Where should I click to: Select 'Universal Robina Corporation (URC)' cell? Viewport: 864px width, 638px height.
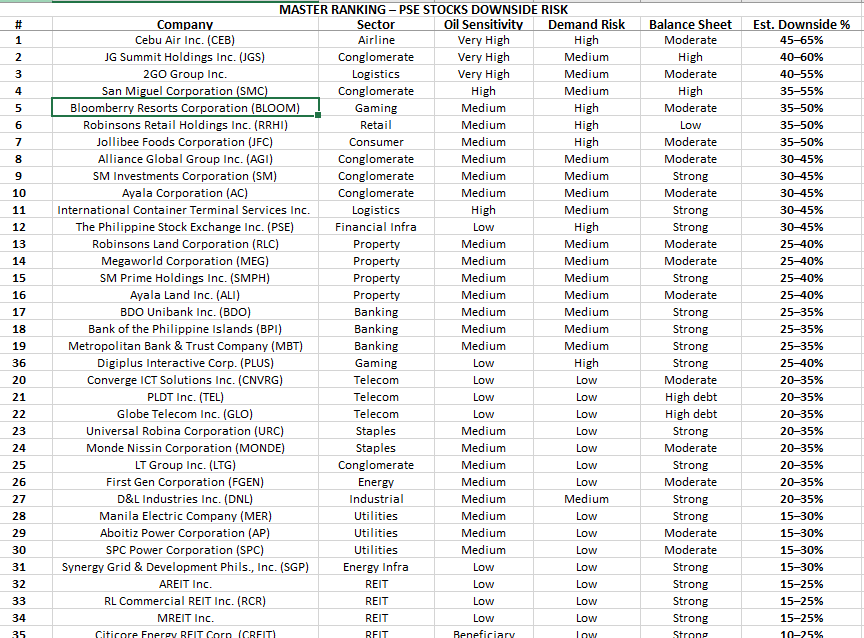(x=185, y=431)
